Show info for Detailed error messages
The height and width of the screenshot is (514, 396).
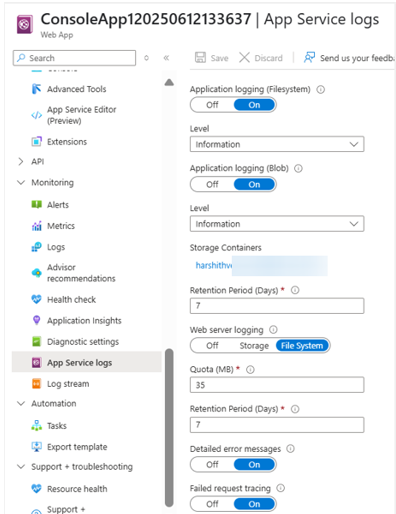point(290,449)
